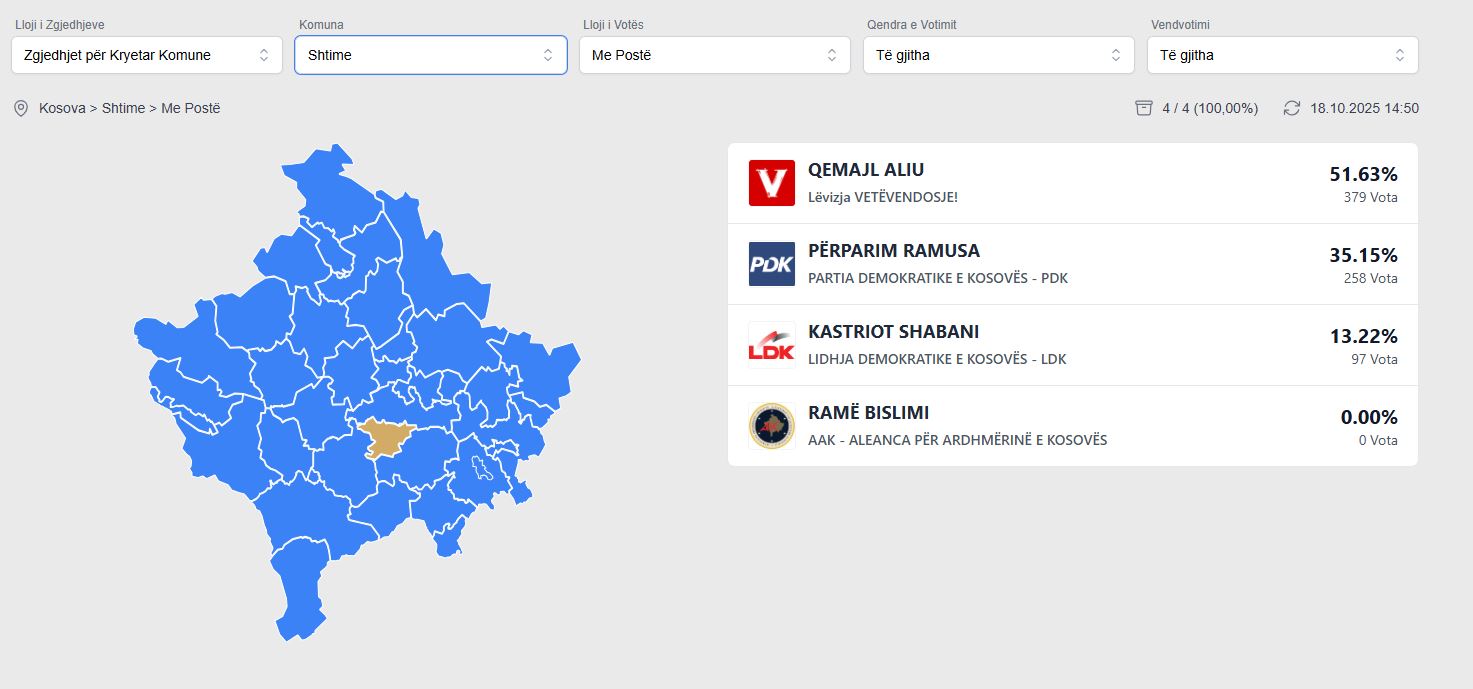Click the ballot box counted icon
Image resolution: width=1473 pixels, height=689 pixels.
[x=1144, y=108]
